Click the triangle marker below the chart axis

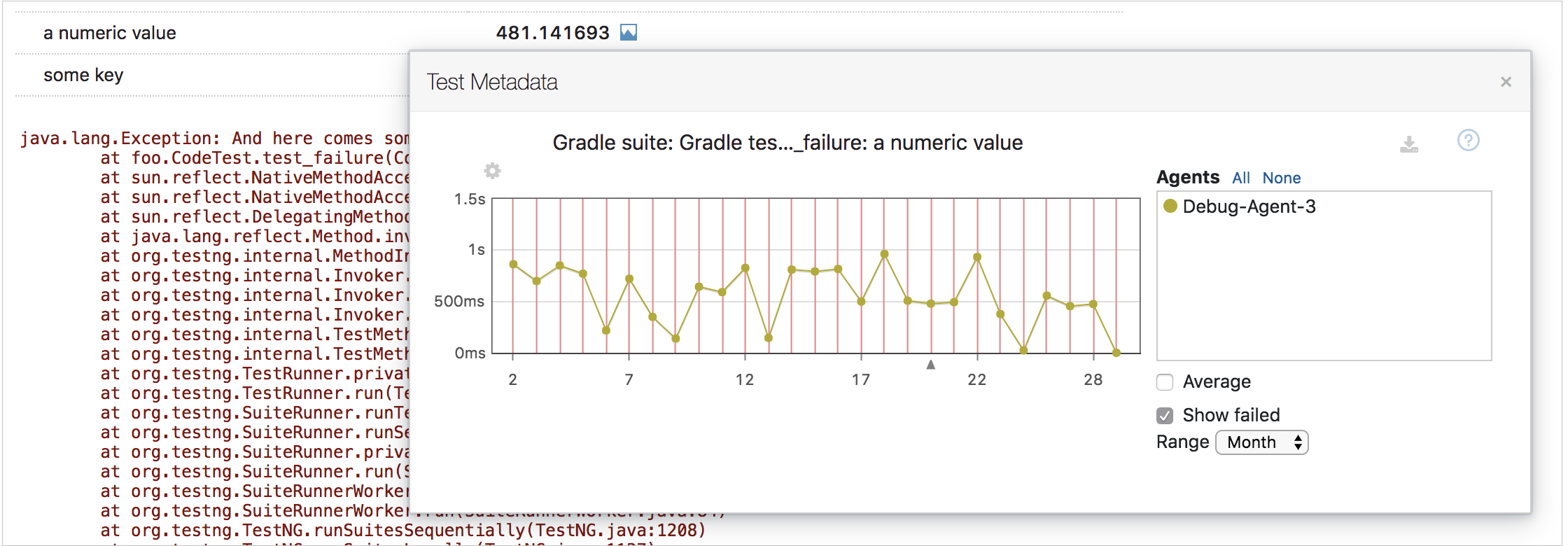[x=930, y=365]
